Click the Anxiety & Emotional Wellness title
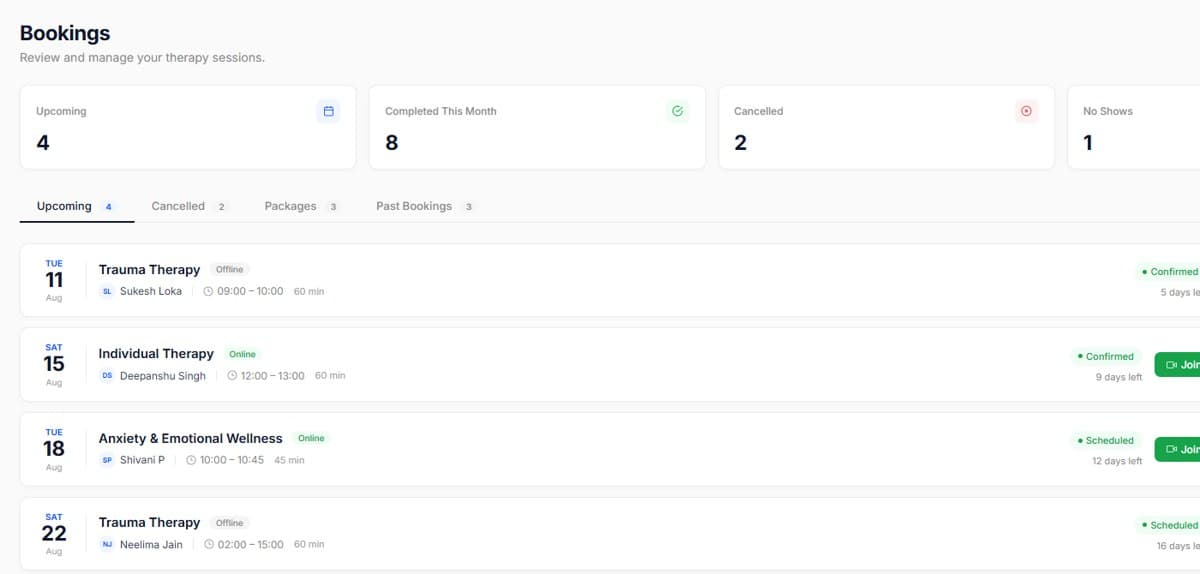 pyautogui.click(x=190, y=438)
